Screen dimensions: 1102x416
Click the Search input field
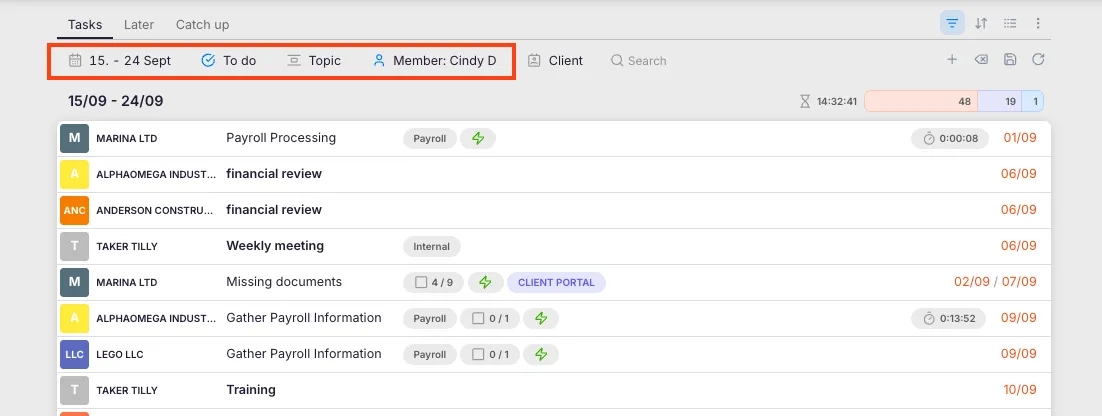tap(646, 61)
